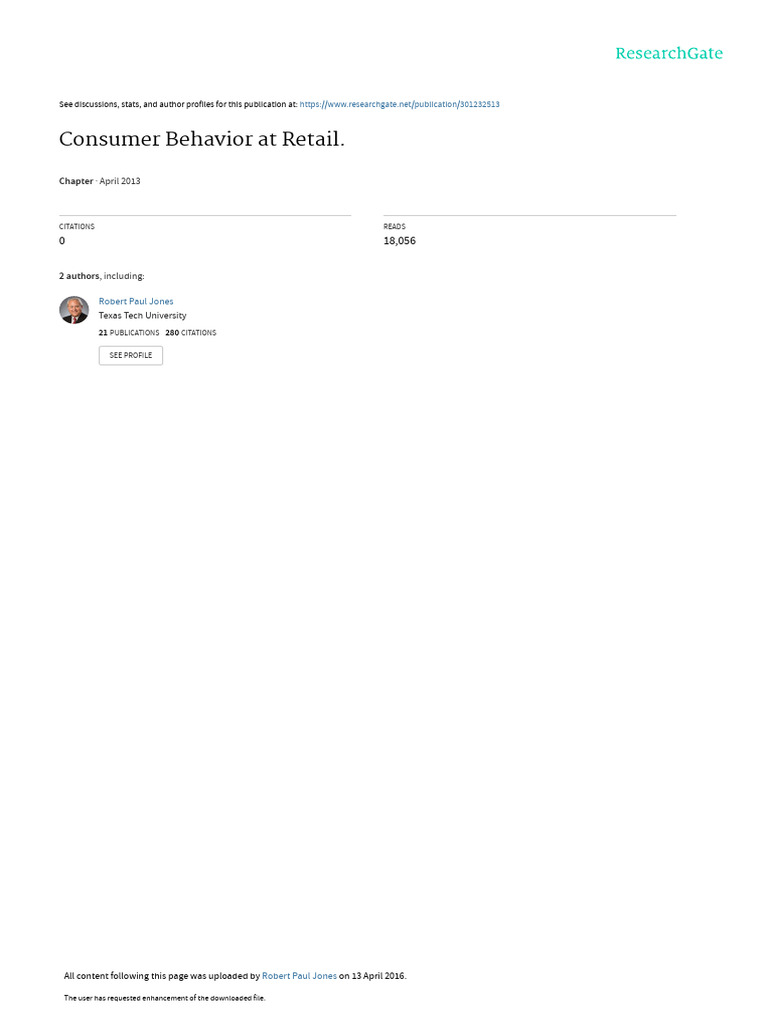Select the 280 Citations author stat
Viewport: 768px width, 1024px height.
click(191, 333)
